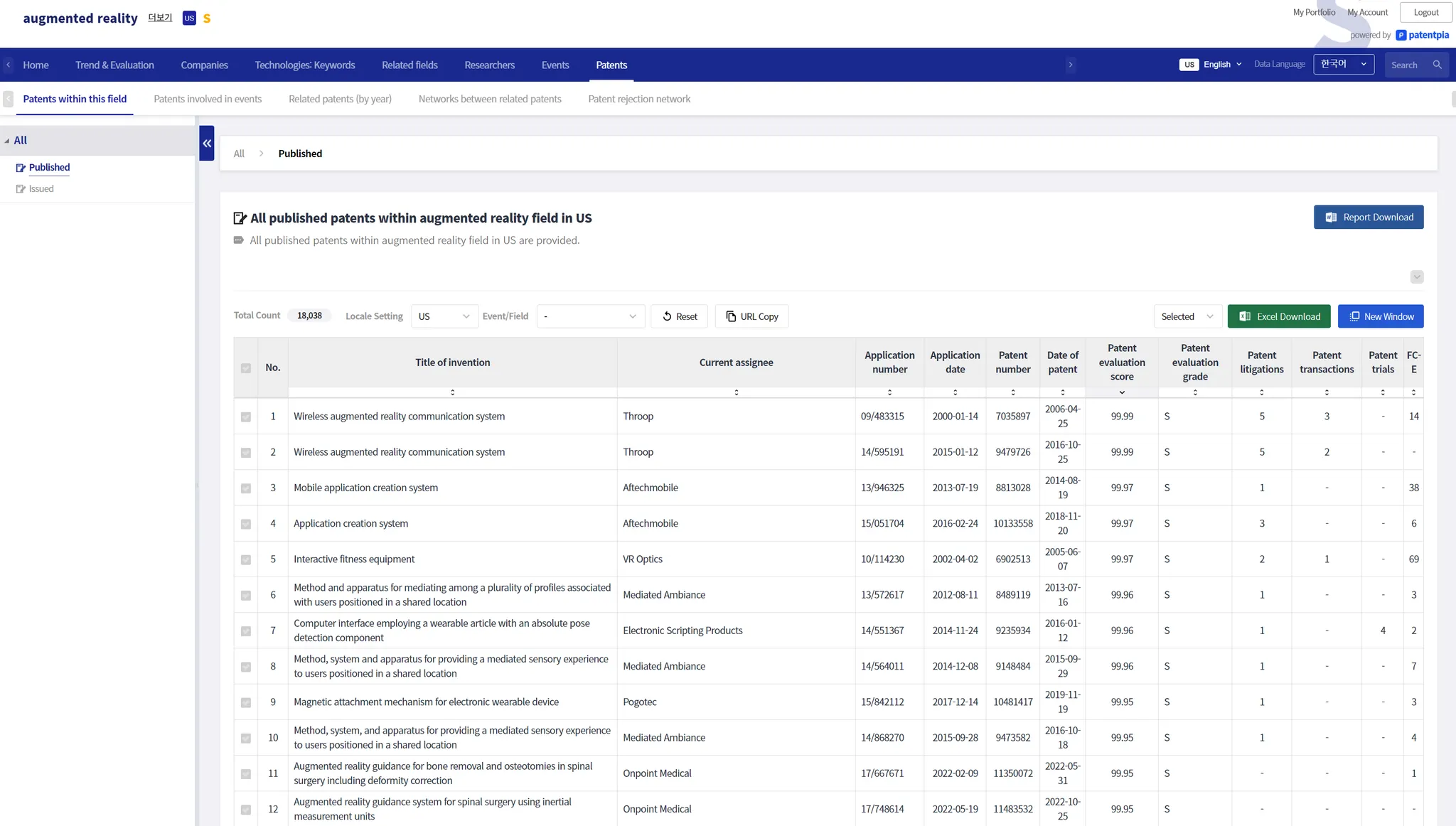Check row 1 Wireless augmented reality patent
Viewport: 1456px width, 826px height.
tap(246, 417)
